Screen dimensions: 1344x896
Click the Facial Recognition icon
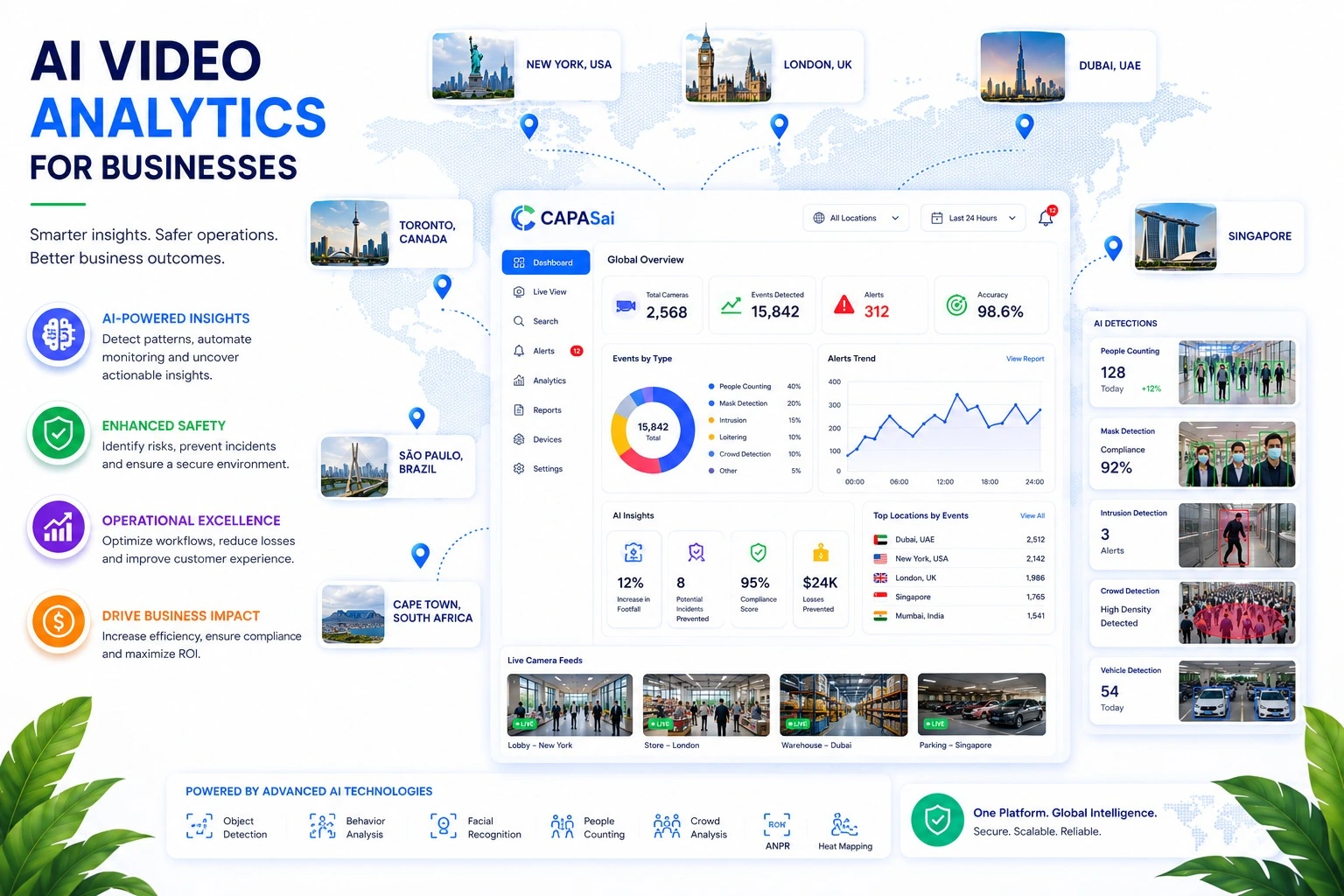point(444,826)
